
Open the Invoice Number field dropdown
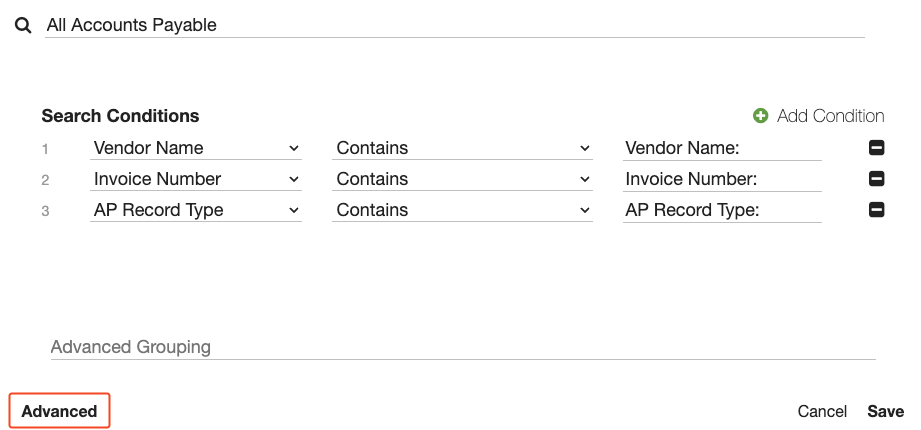coord(195,179)
